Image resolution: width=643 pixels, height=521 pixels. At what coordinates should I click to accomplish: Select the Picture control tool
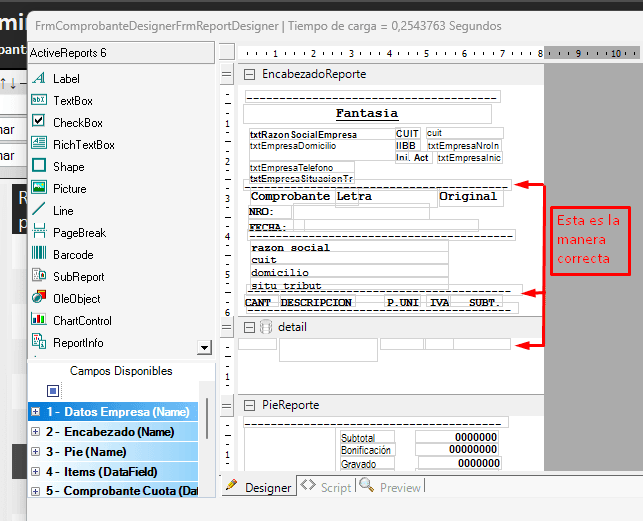(69, 188)
